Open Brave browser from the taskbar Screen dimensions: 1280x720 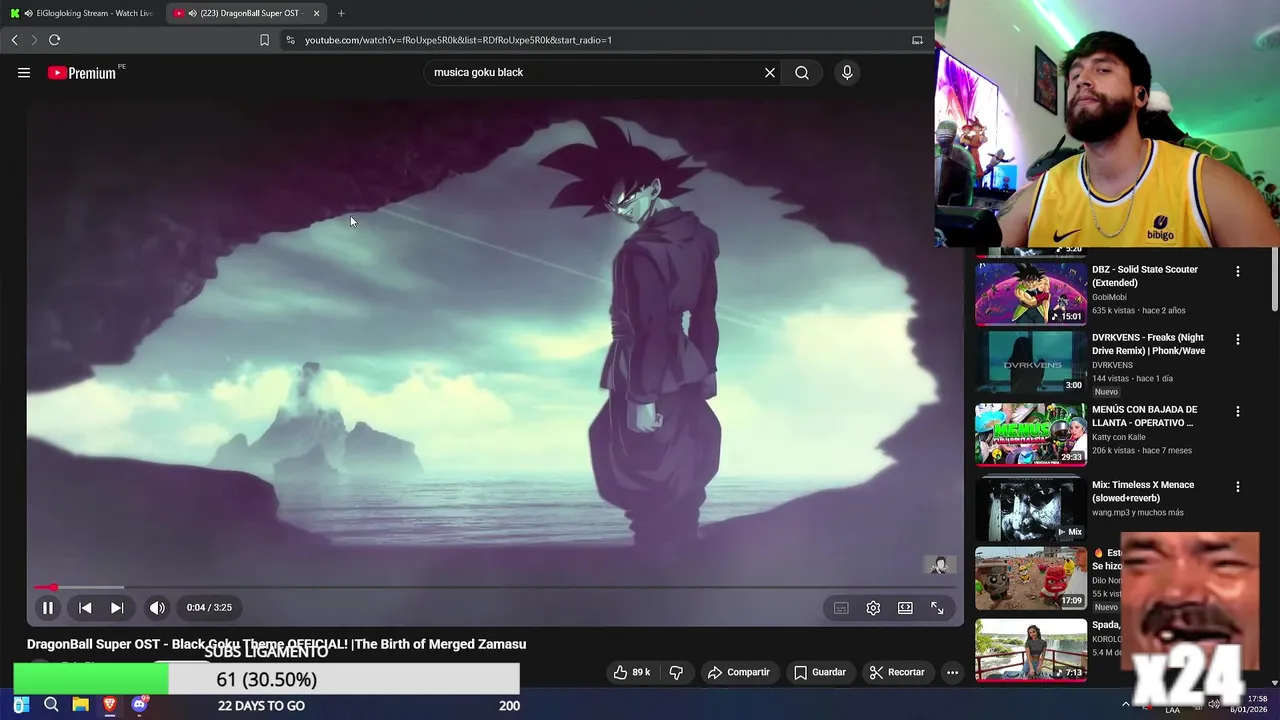point(110,705)
